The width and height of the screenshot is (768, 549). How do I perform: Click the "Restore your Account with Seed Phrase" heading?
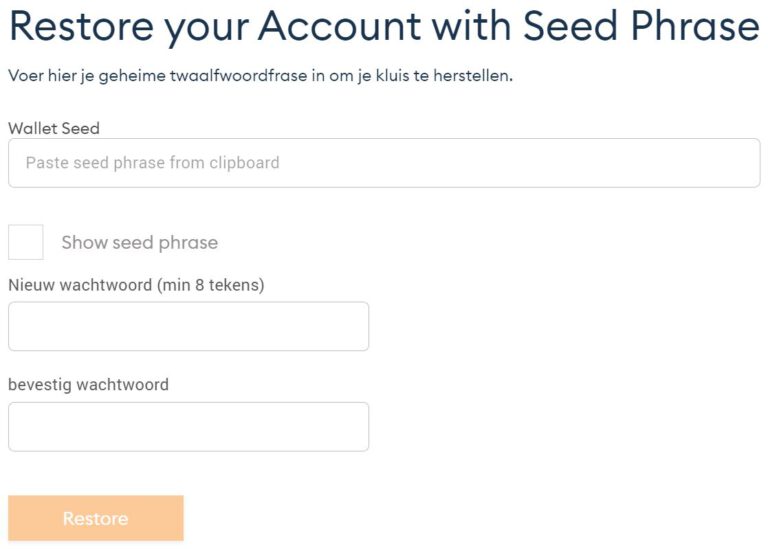[384, 27]
